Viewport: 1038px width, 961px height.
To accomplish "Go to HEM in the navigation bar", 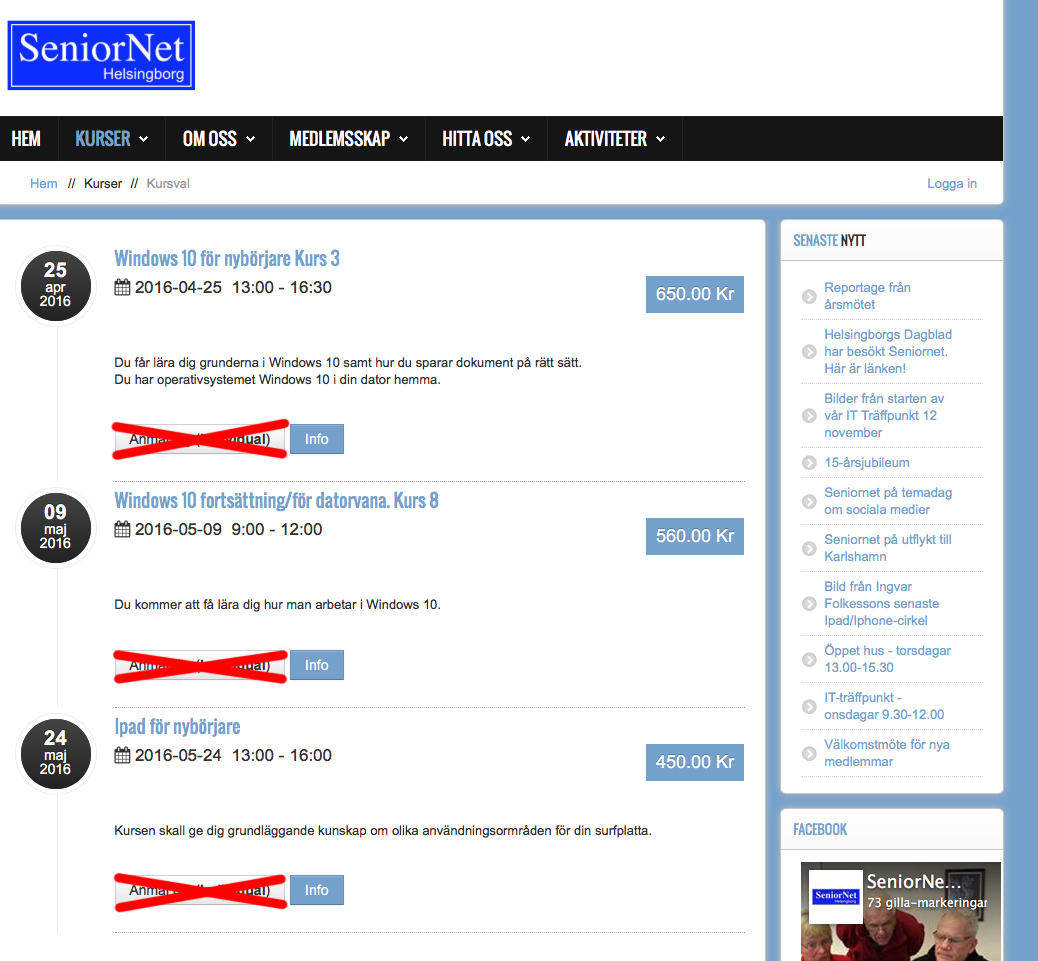I will tap(26, 139).
